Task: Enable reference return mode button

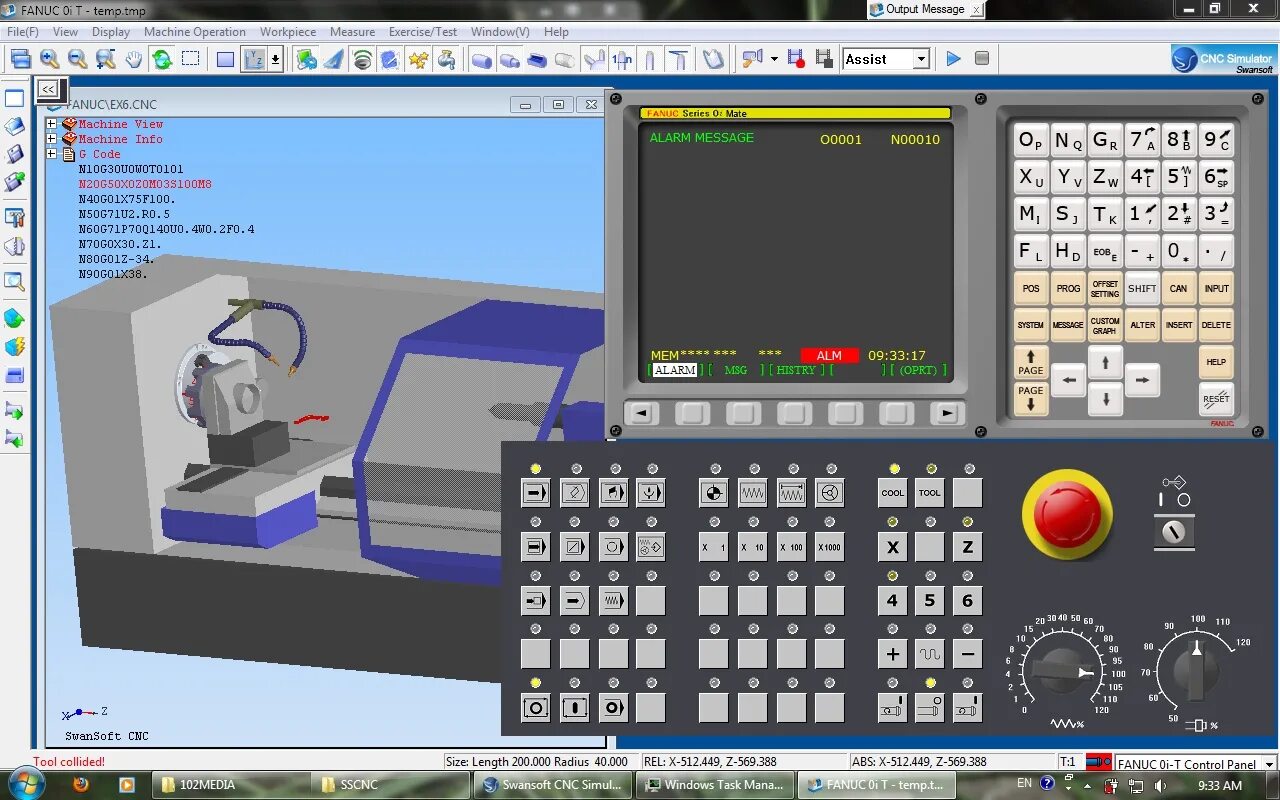Action: [x=713, y=492]
